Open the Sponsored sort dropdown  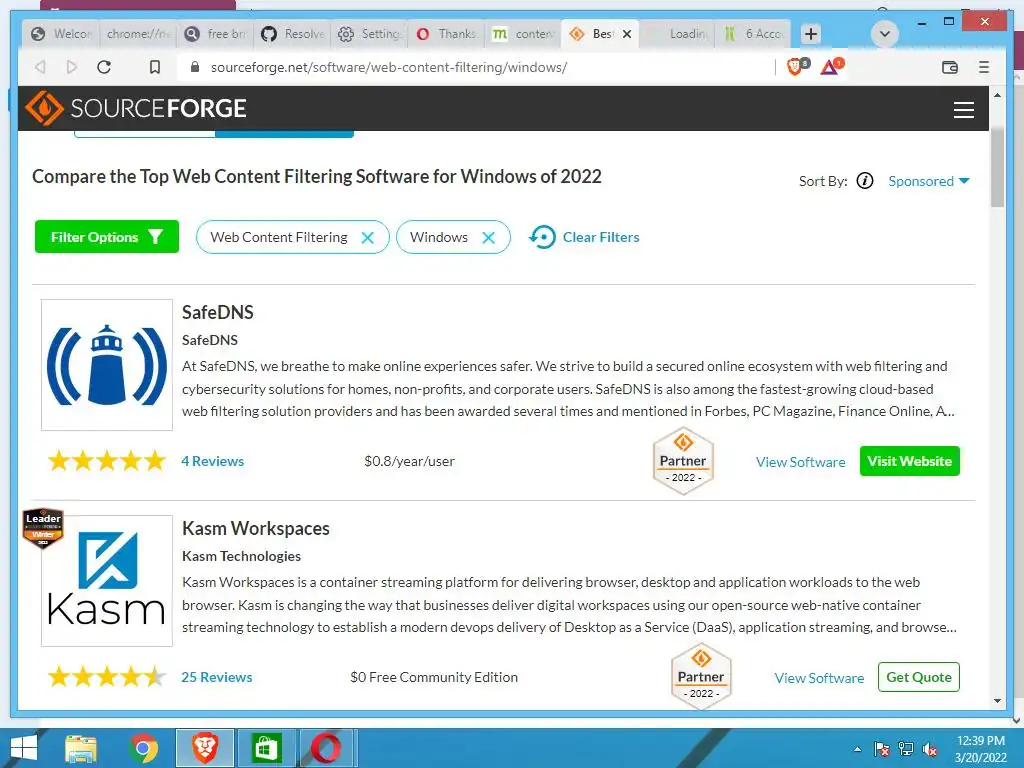coord(929,181)
